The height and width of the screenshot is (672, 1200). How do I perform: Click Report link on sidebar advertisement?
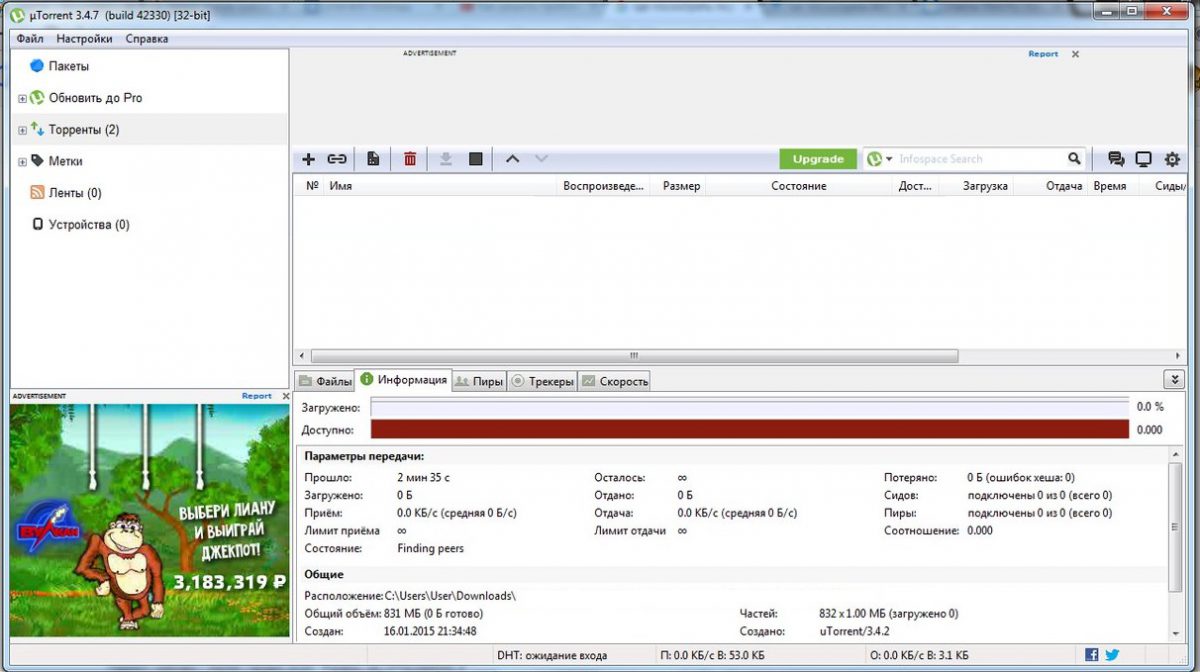tap(257, 396)
